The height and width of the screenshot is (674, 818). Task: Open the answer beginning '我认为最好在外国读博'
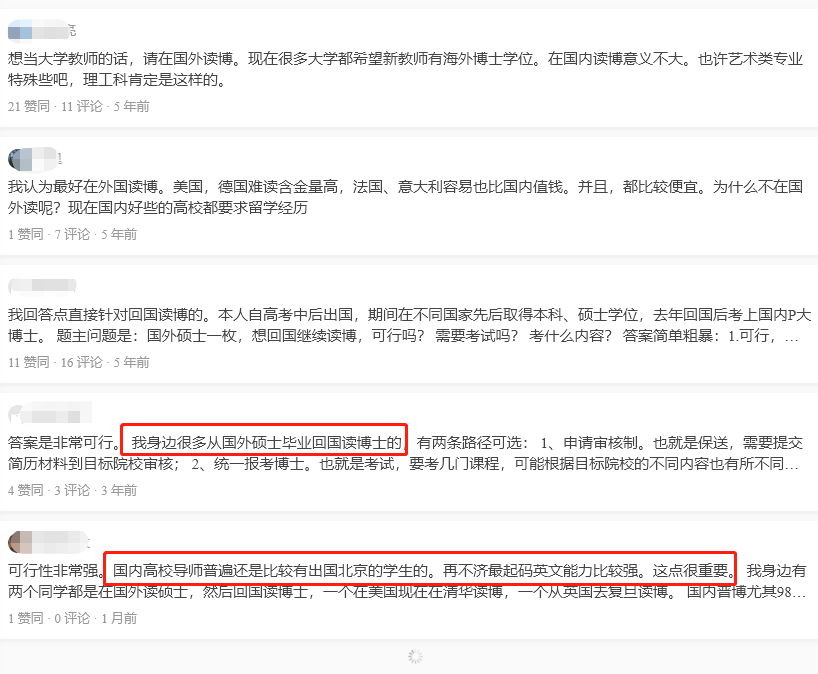pyautogui.click(x=405, y=197)
